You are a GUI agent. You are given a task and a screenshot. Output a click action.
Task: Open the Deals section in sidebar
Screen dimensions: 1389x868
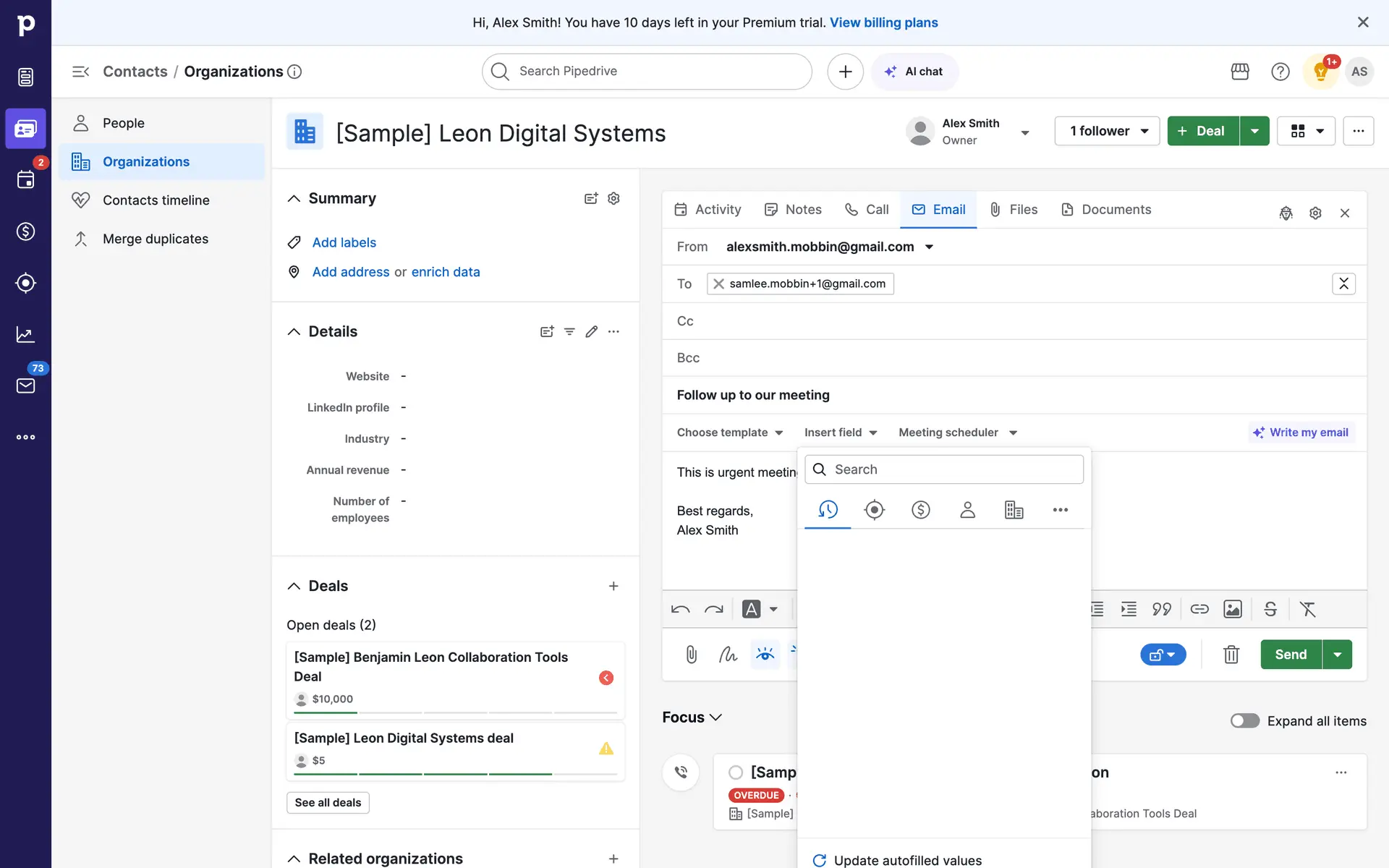[x=25, y=231]
